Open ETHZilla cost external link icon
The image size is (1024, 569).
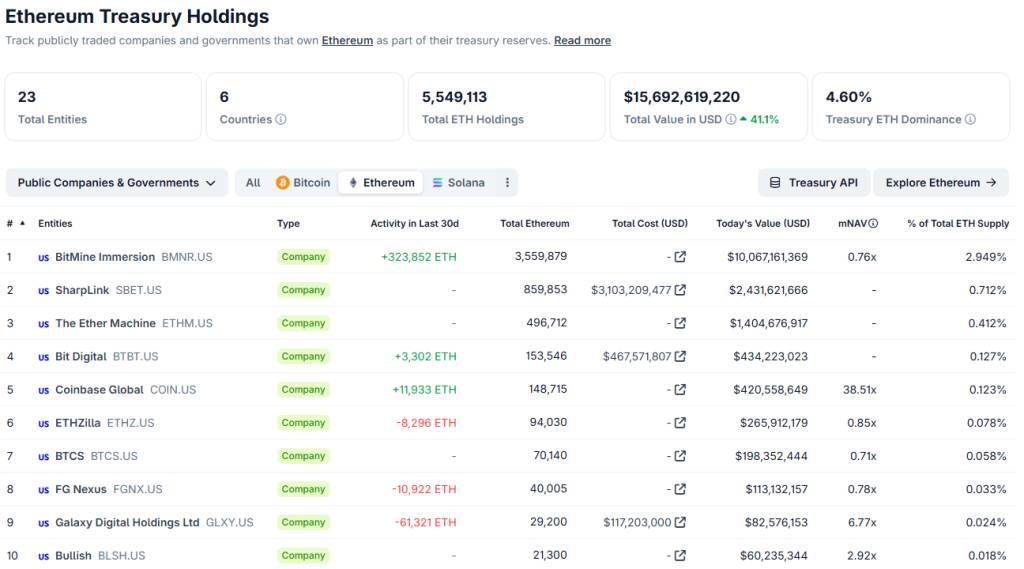pos(680,423)
